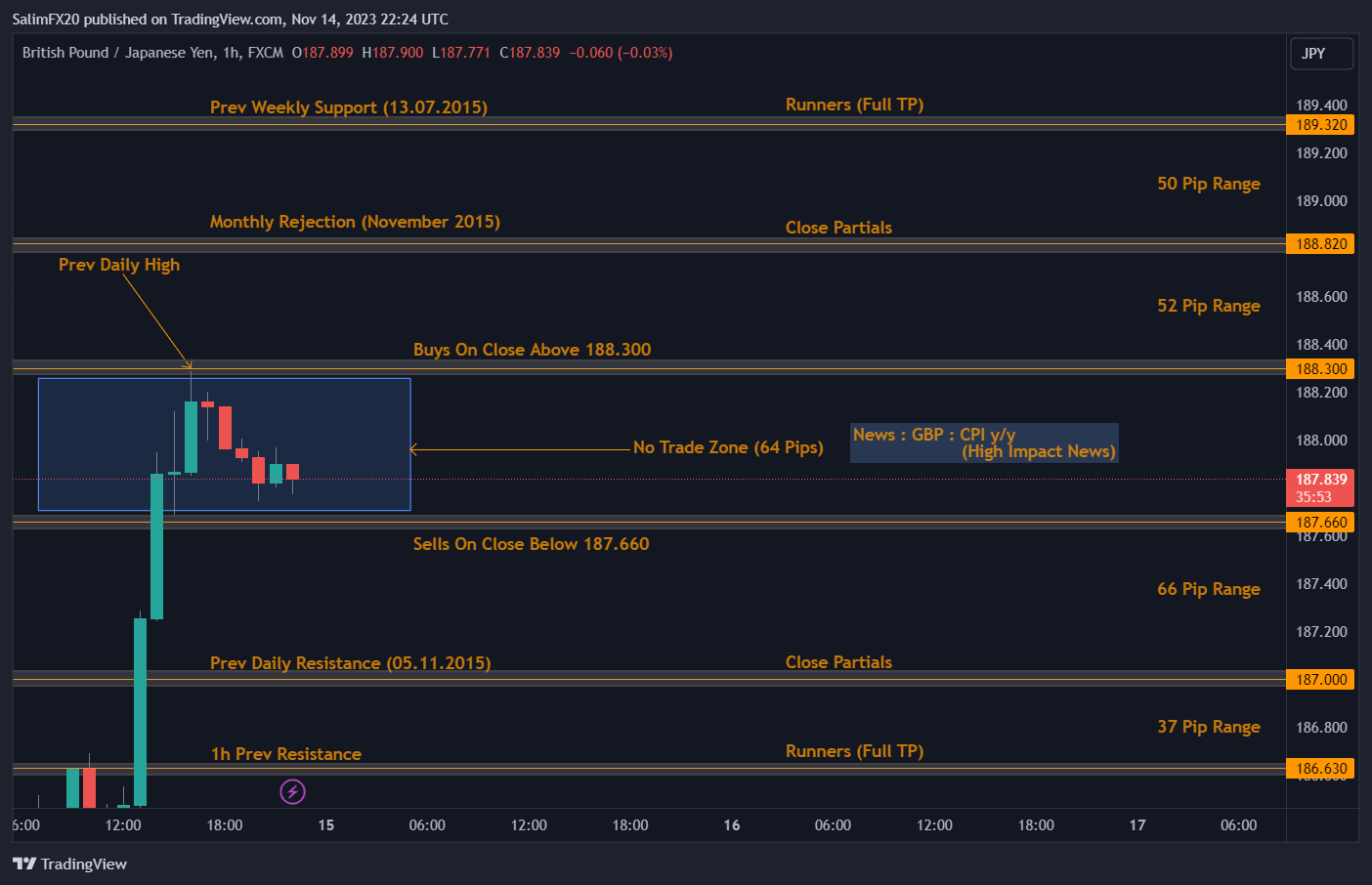
Task: Click the 189.000 price axis tick
Action: 1321,201
